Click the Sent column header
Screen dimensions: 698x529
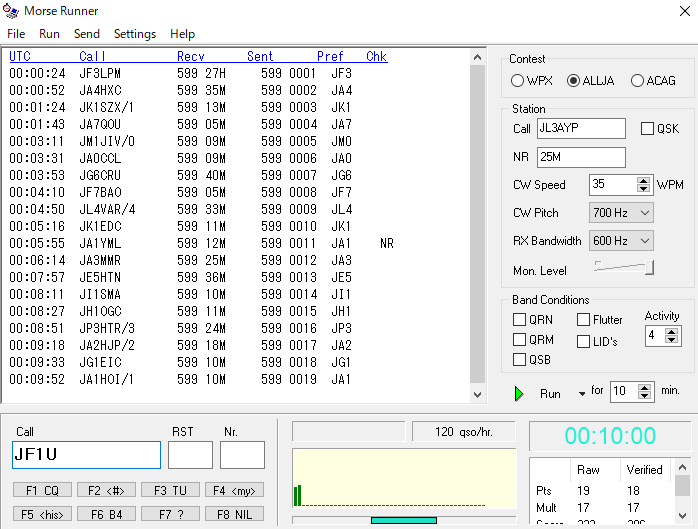[x=260, y=56]
